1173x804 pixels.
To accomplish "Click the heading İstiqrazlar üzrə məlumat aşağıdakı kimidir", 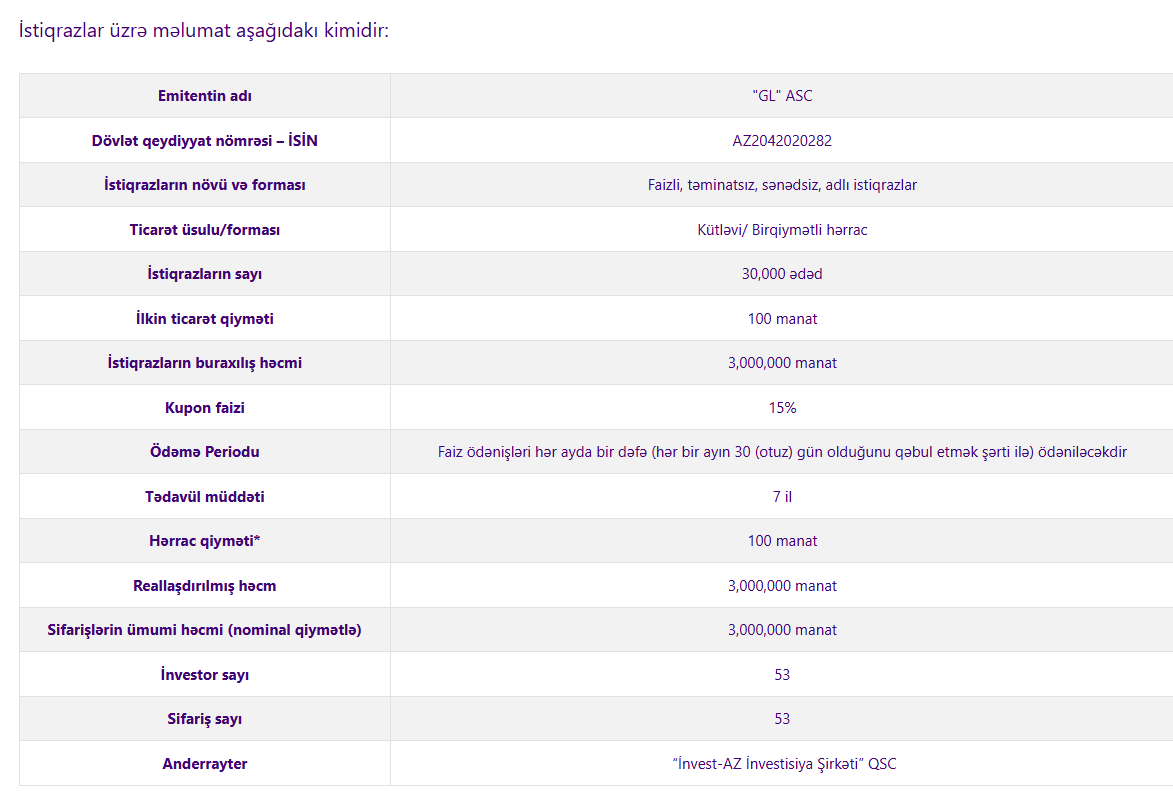I will coord(203,31).
